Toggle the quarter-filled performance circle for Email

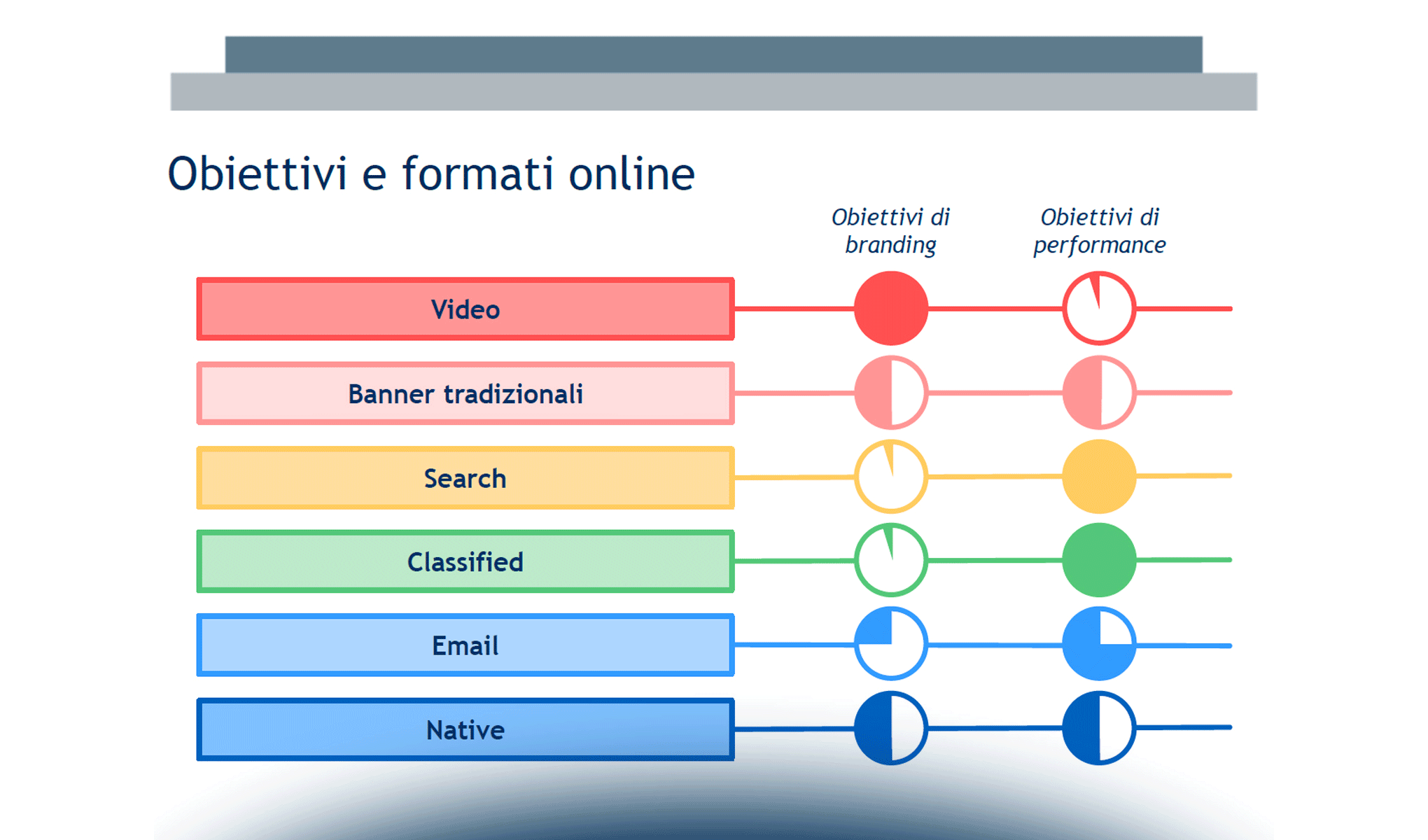tap(1098, 645)
